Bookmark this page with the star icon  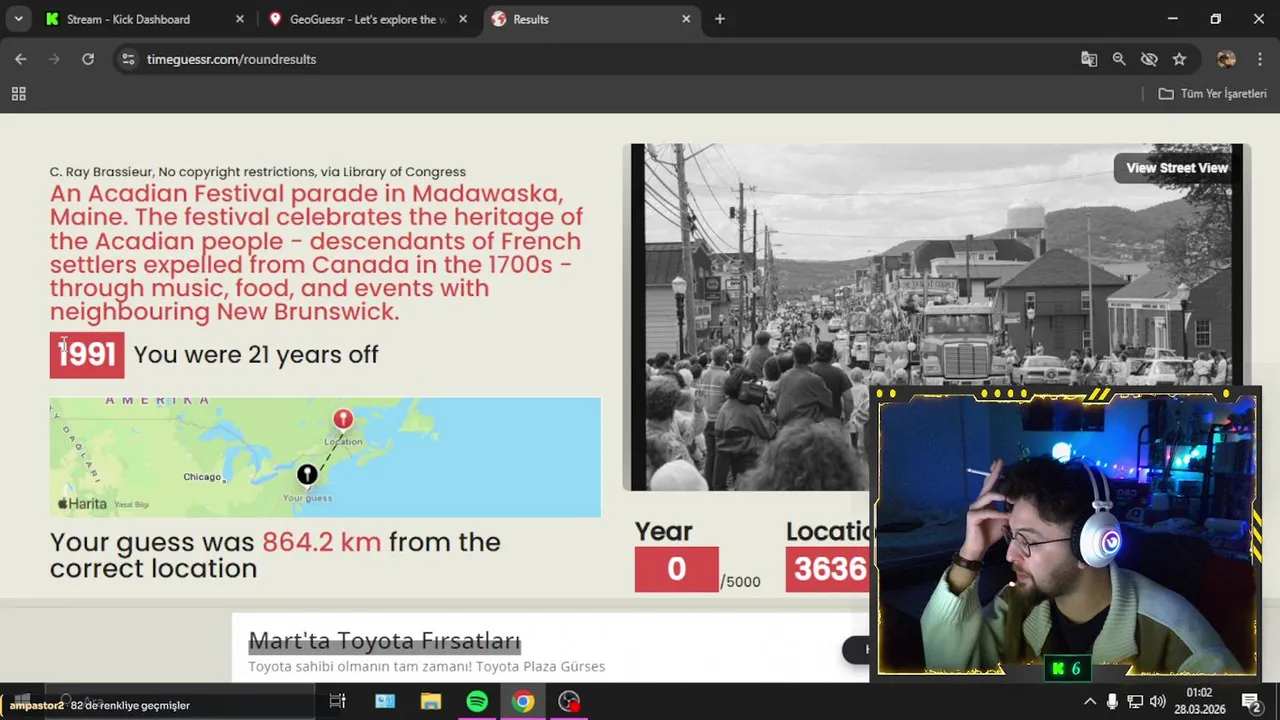pos(1179,59)
